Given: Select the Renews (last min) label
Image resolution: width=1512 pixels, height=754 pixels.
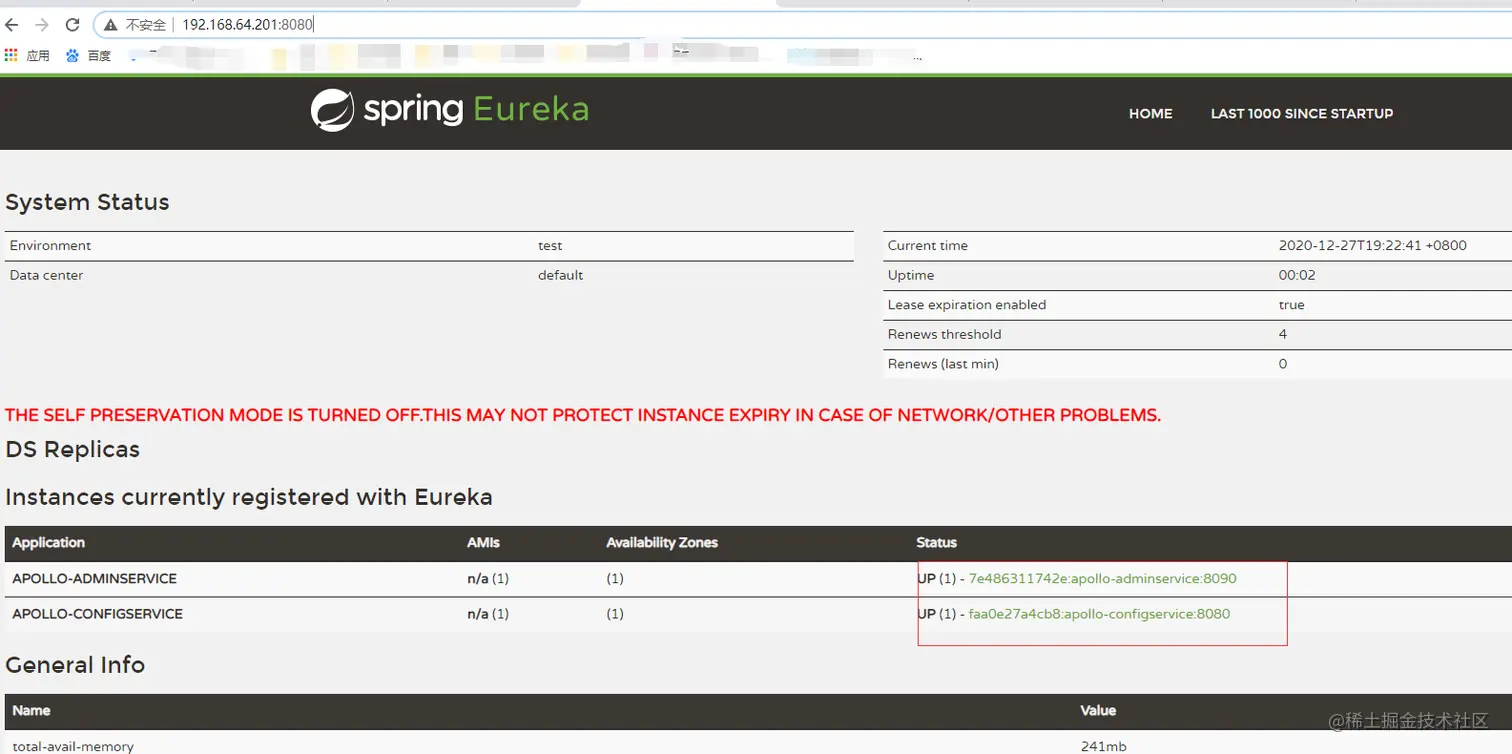Looking at the screenshot, I should pyautogui.click(x=943, y=364).
